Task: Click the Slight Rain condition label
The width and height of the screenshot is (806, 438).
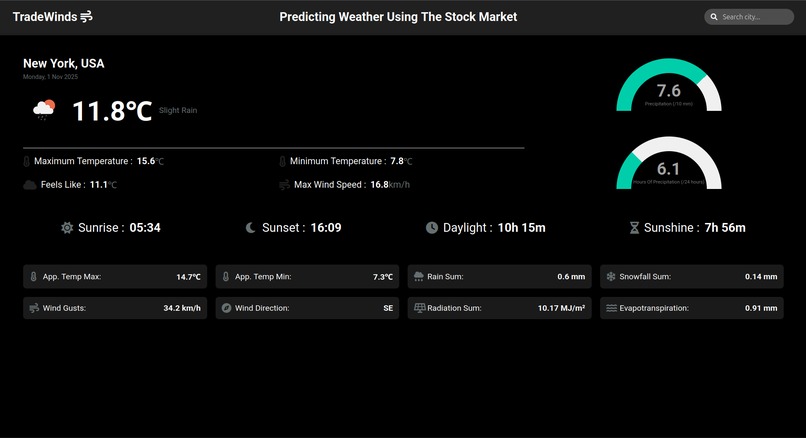Action: pyautogui.click(x=178, y=111)
